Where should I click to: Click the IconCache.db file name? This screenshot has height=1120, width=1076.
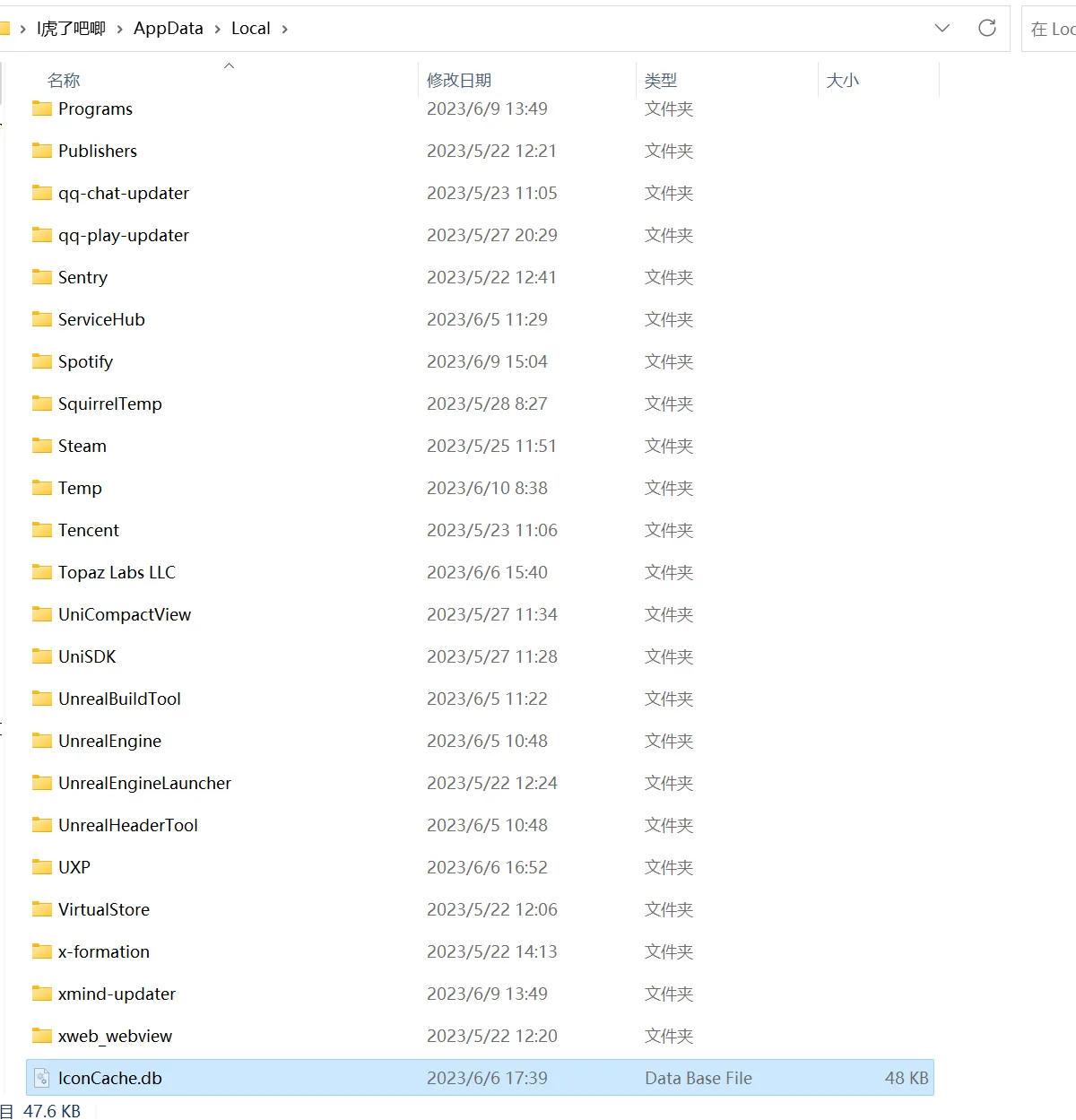110,1078
